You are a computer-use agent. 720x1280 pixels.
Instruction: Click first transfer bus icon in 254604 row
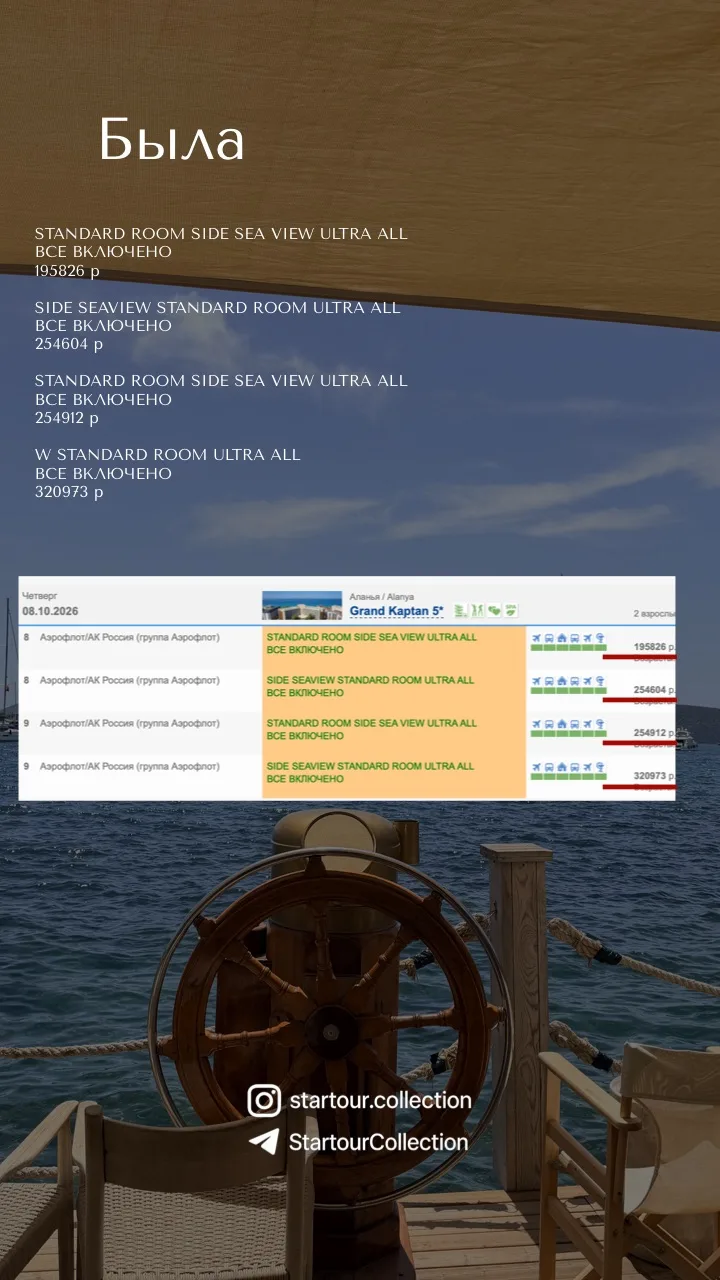click(x=549, y=681)
